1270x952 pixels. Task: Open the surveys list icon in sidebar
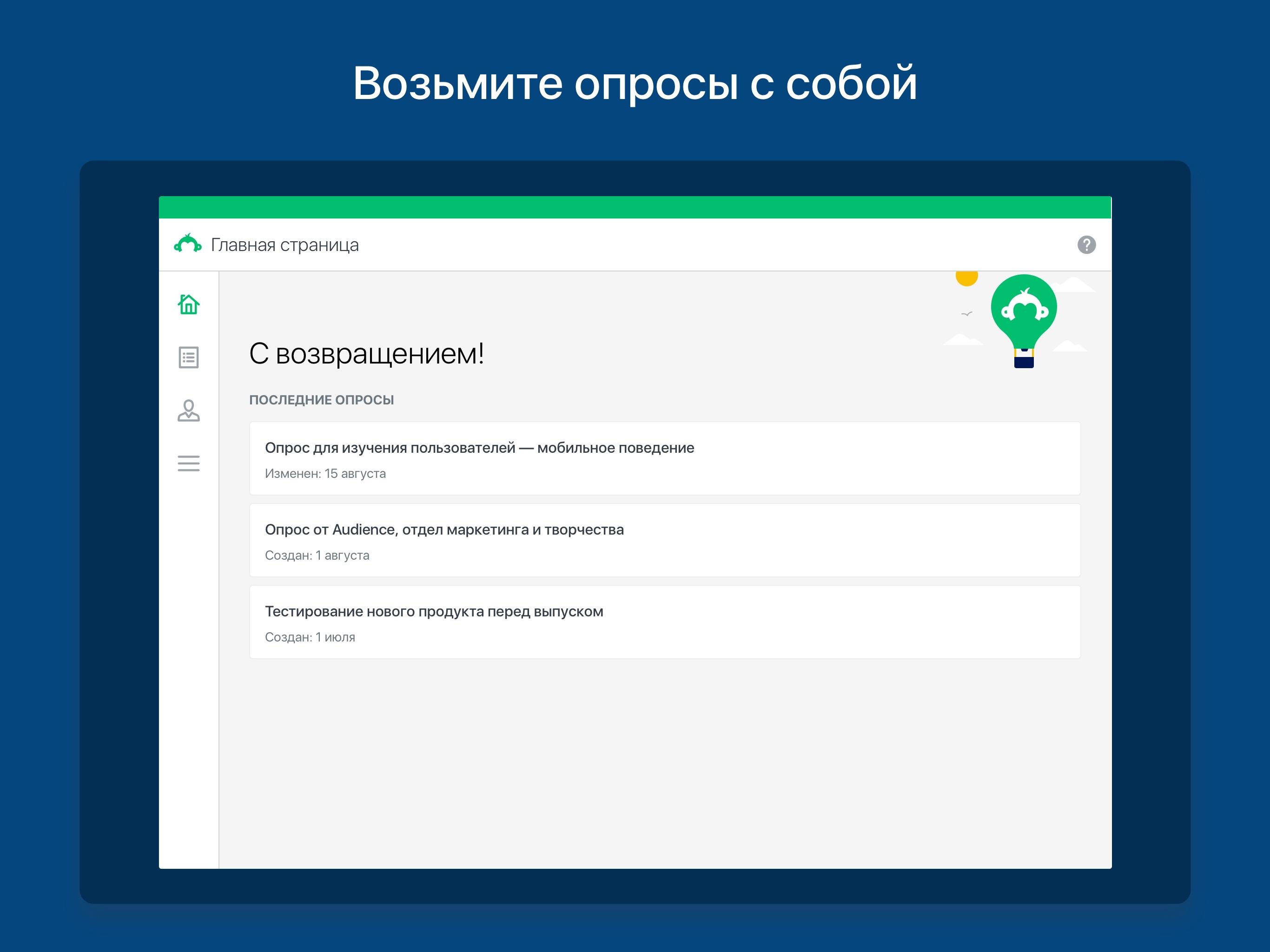click(188, 357)
